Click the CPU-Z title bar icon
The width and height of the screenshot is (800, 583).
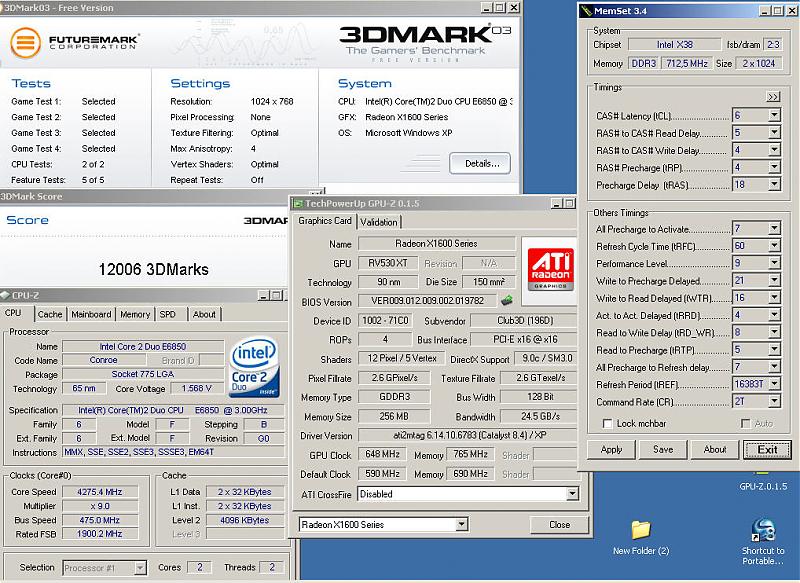pos(5,295)
